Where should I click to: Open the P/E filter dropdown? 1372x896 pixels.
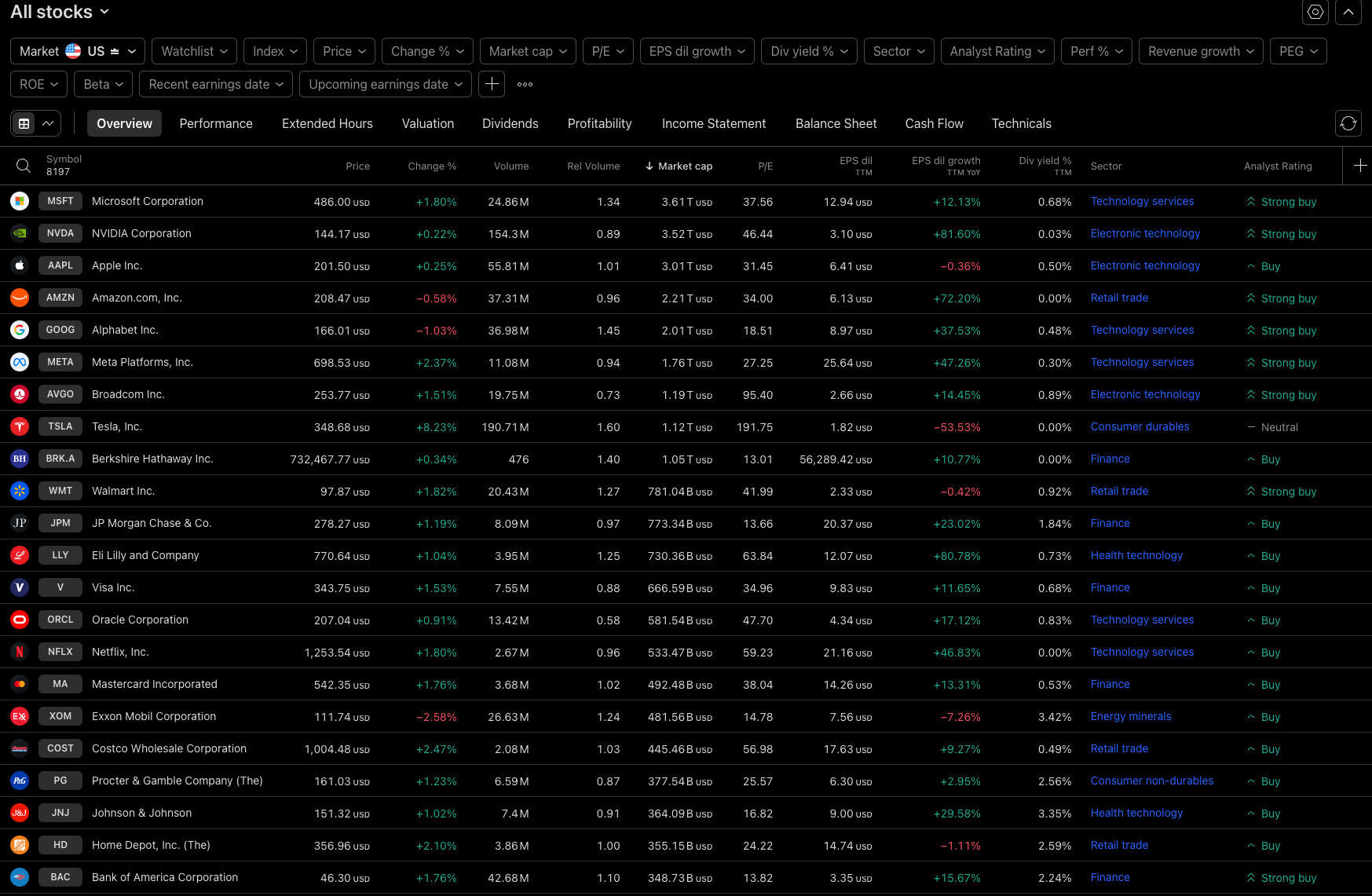(x=608, y=51)
